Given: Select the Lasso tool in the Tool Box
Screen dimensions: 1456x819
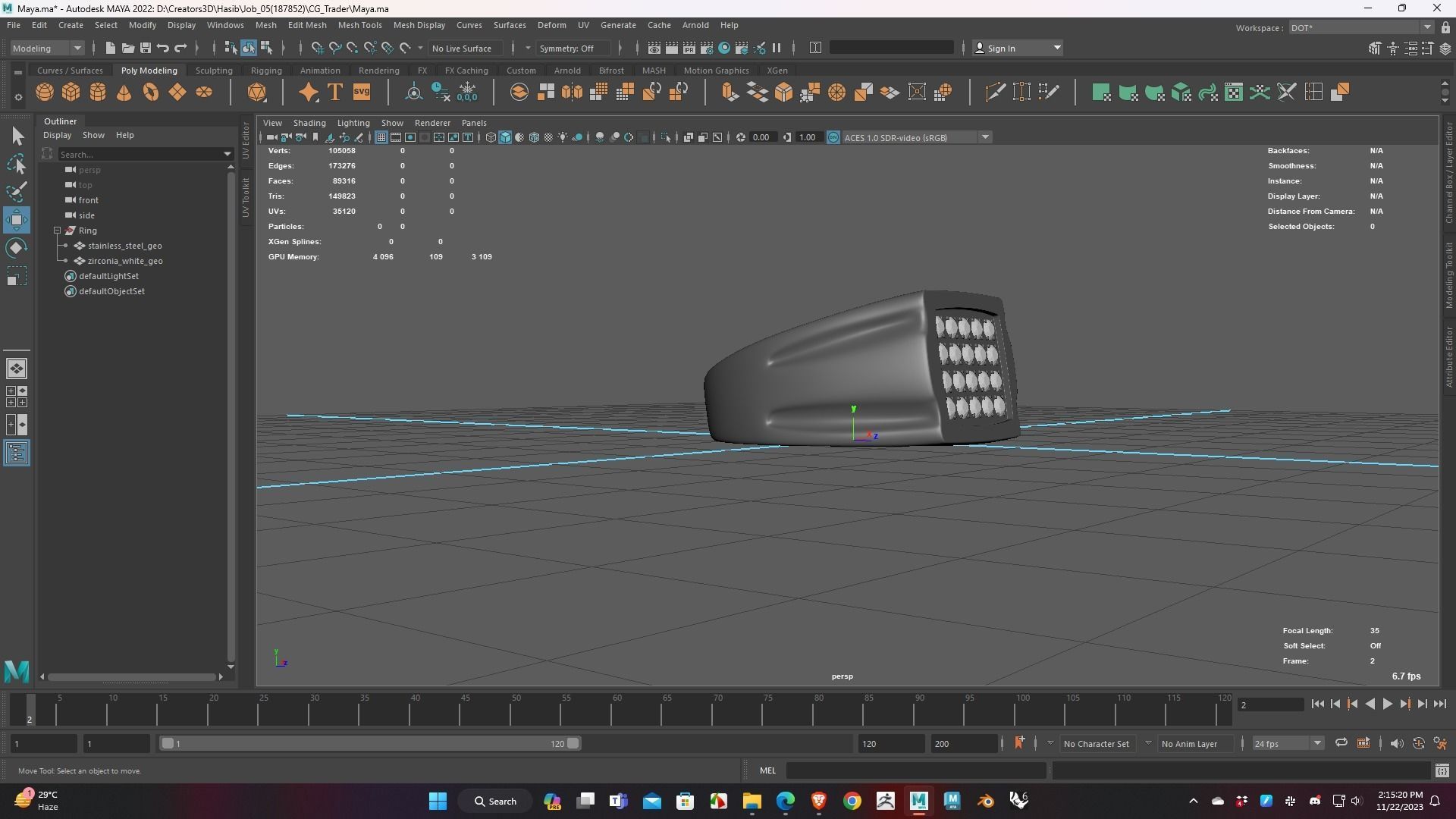Looking at the screenshot, I should 17,164.
